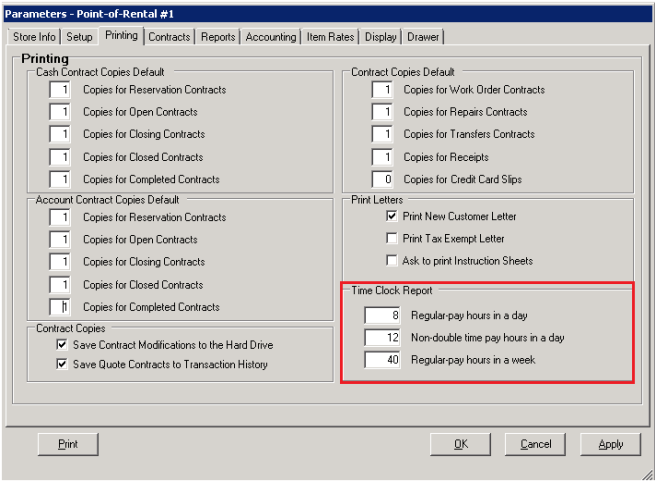
Task: Select the Copies for Credit Card Slips field
Action: pos(382,180)
